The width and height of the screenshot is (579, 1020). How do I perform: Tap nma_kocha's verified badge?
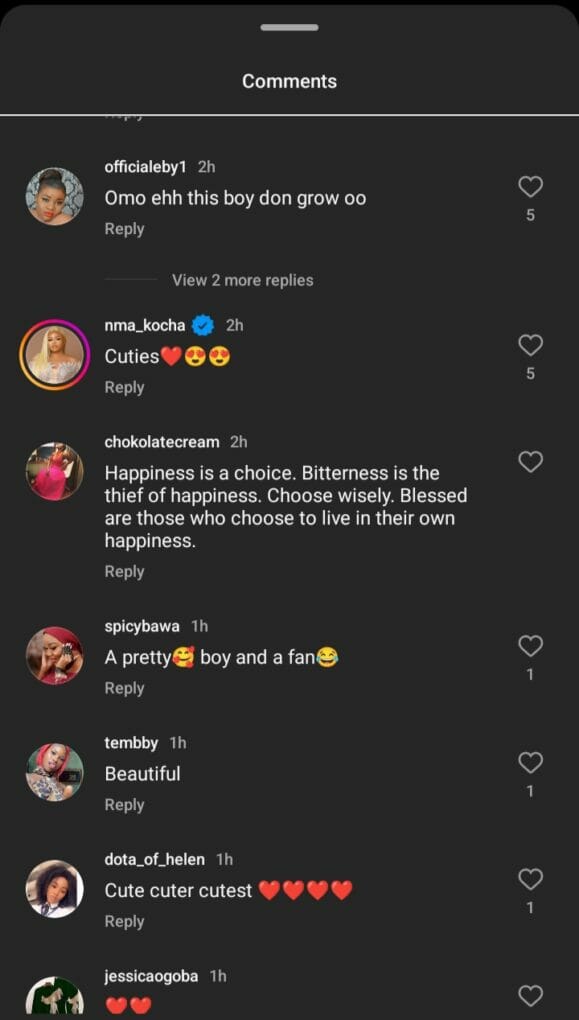coord(204,324)
